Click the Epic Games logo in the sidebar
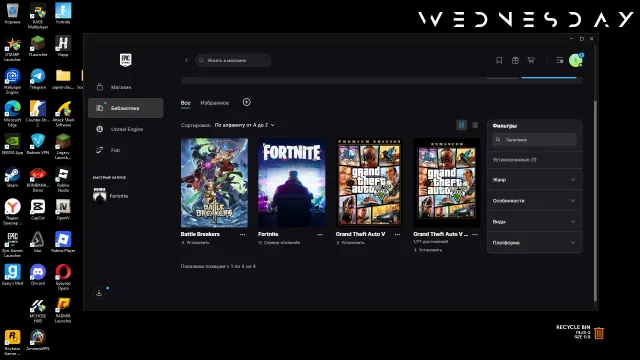 (126, 60)
